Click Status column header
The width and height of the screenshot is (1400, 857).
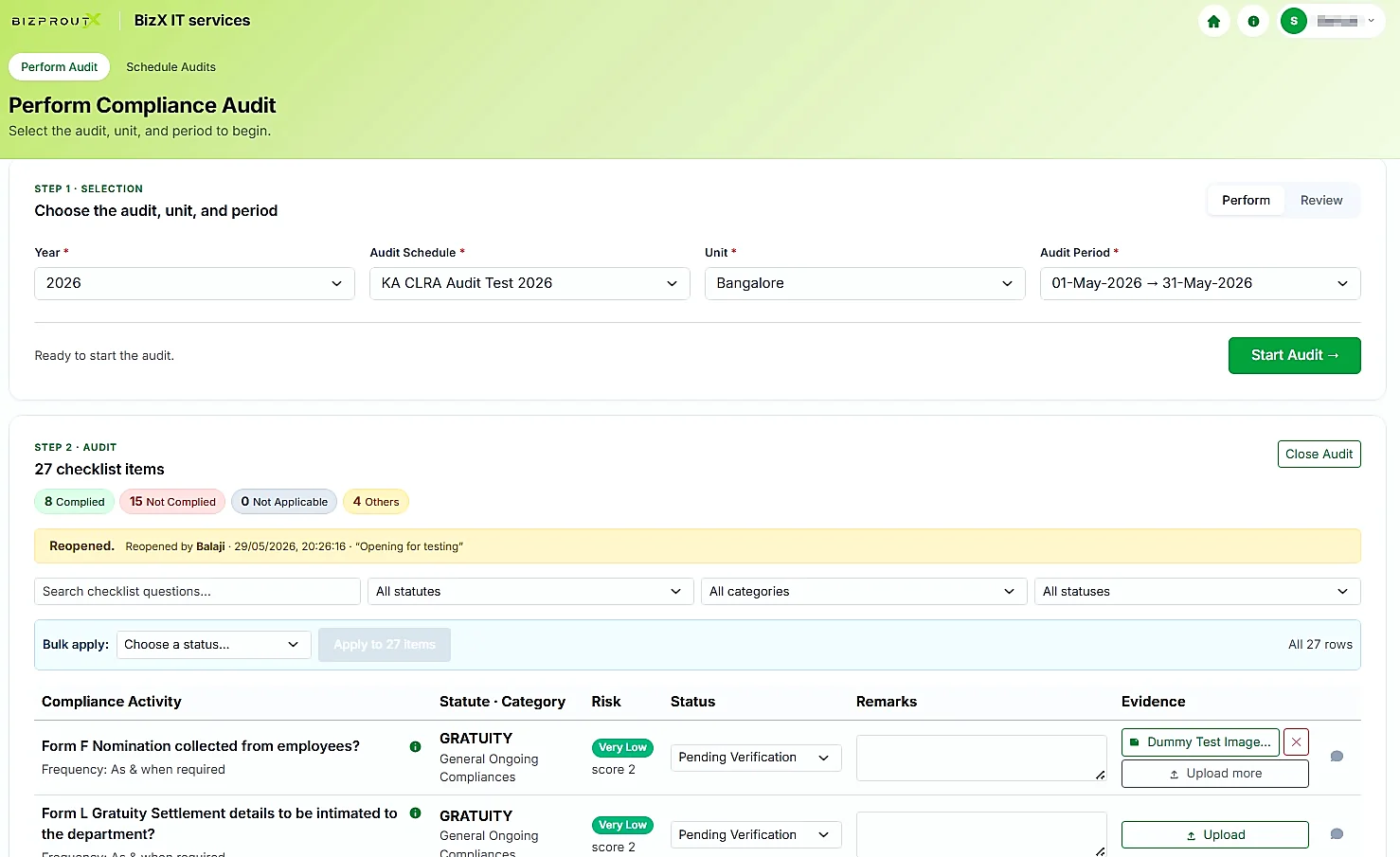(693, 702)
